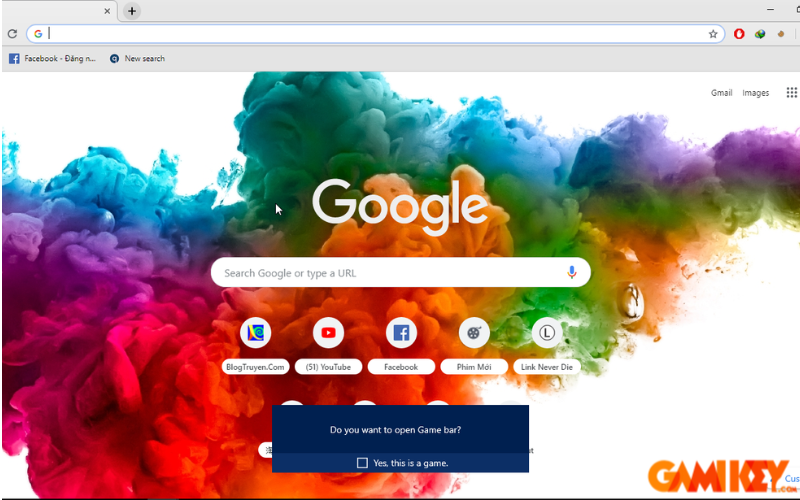Open the Facebook bookmark in bookmarks bar

pyautogui.click(x=52, y=59)
